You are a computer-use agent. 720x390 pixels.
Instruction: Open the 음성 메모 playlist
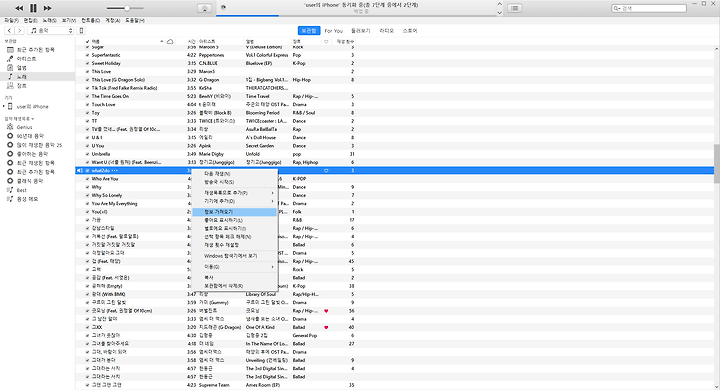27,199
